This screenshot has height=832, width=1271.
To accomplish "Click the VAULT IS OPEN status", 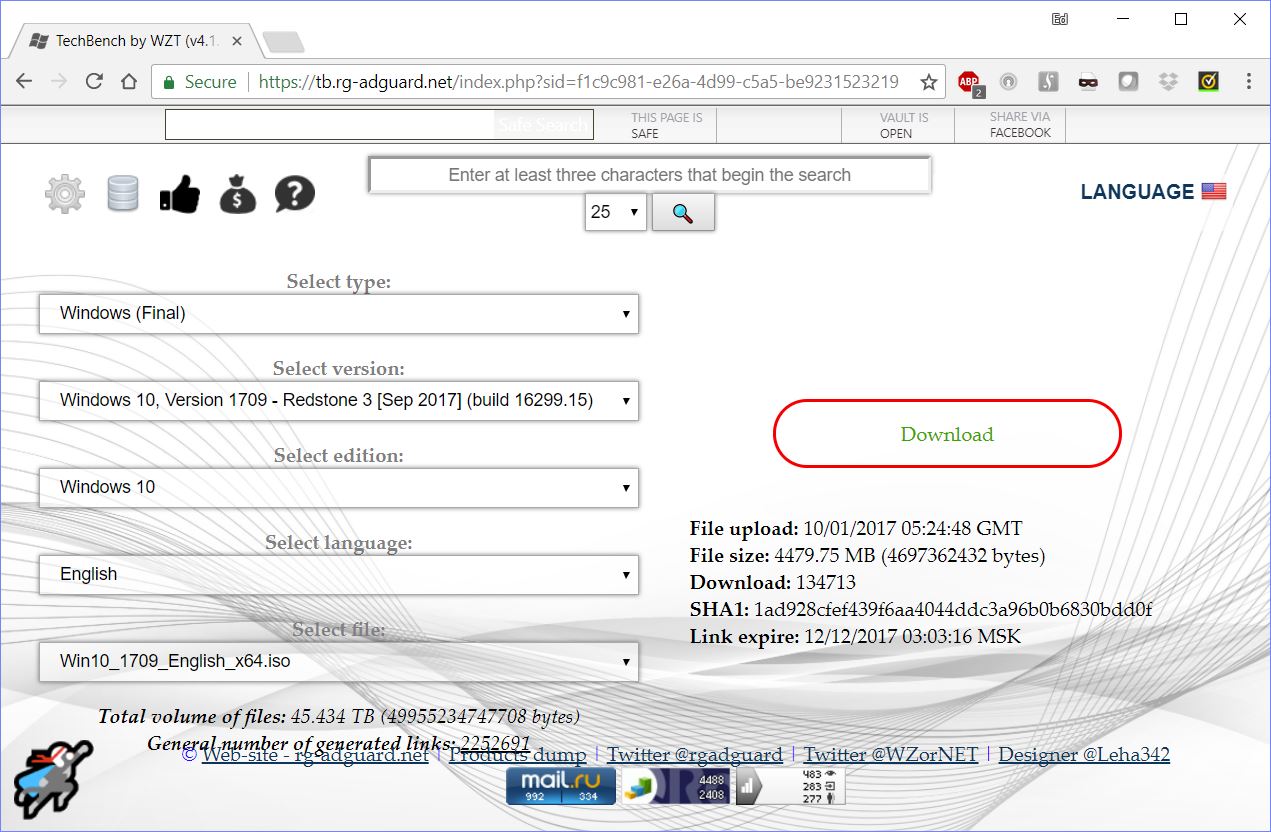I will 904,125.
